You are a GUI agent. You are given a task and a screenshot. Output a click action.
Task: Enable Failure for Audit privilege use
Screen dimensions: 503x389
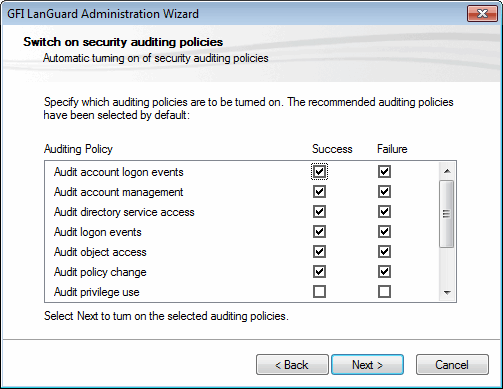(384, 292)
